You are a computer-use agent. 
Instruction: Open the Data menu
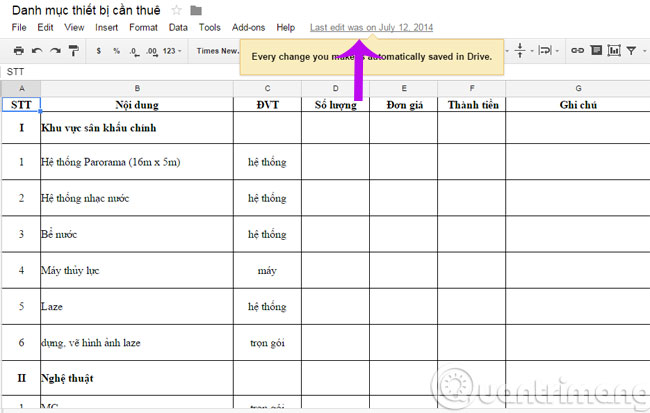click(x=178, y=27)
